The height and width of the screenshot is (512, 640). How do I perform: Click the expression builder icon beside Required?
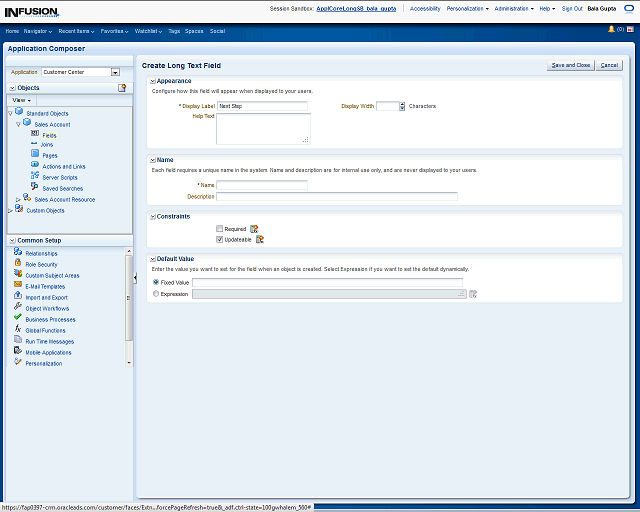tap(254, 229)
